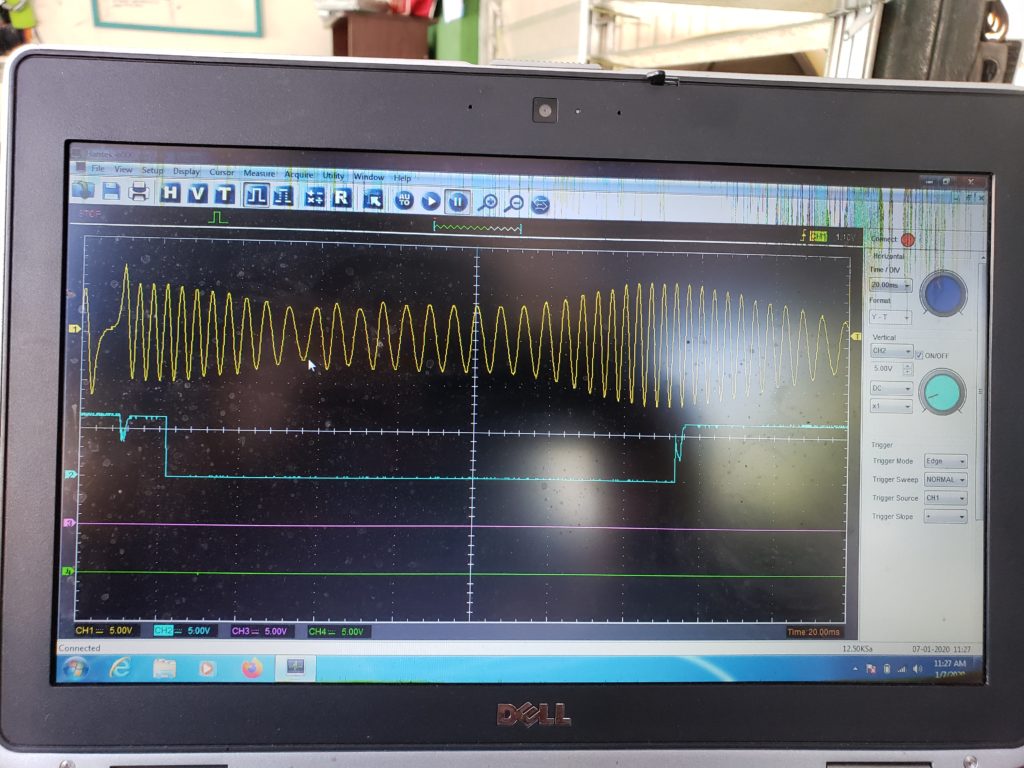This screenshot has width=1024, height=768.
Task: Expand the Time/DIV 20.00ms dropdown
Action: 891,285
